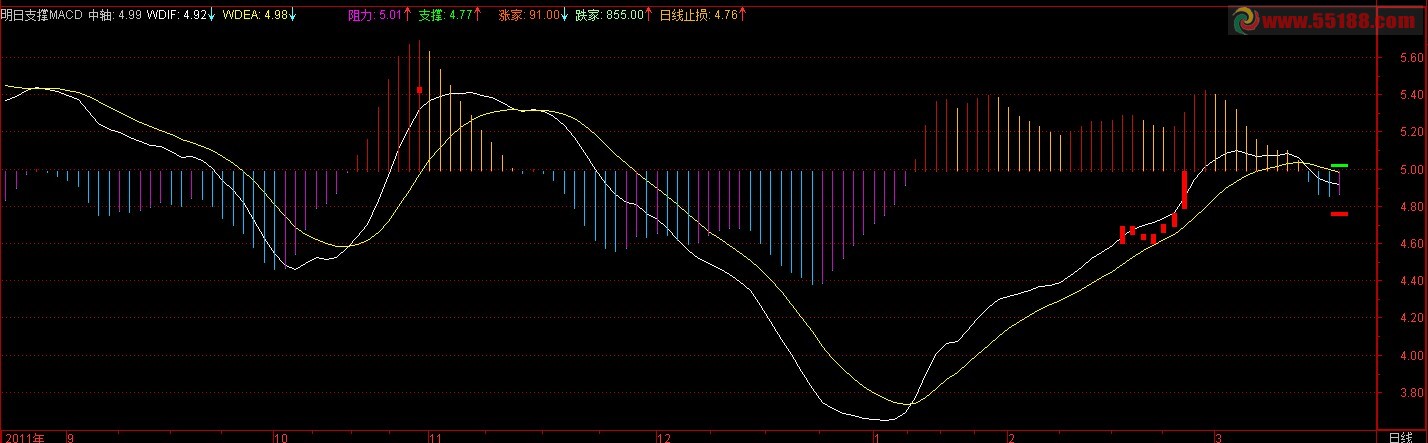
Task: Click the 4.80 price scale label
Action: [x=1412, y=207]
